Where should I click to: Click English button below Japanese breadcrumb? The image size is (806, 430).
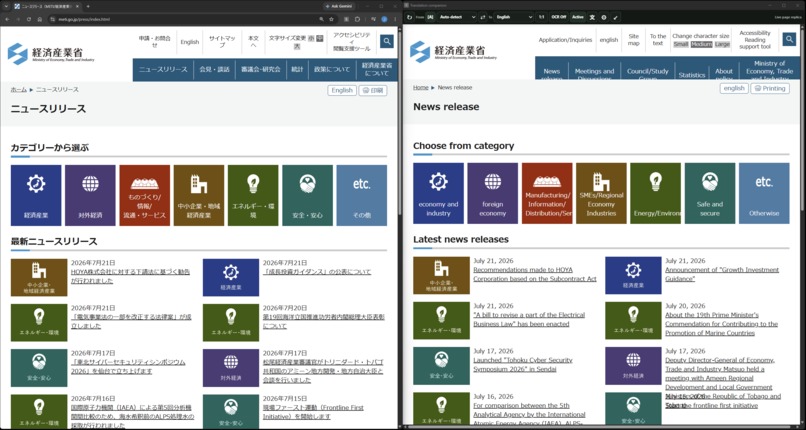[342, 90]
